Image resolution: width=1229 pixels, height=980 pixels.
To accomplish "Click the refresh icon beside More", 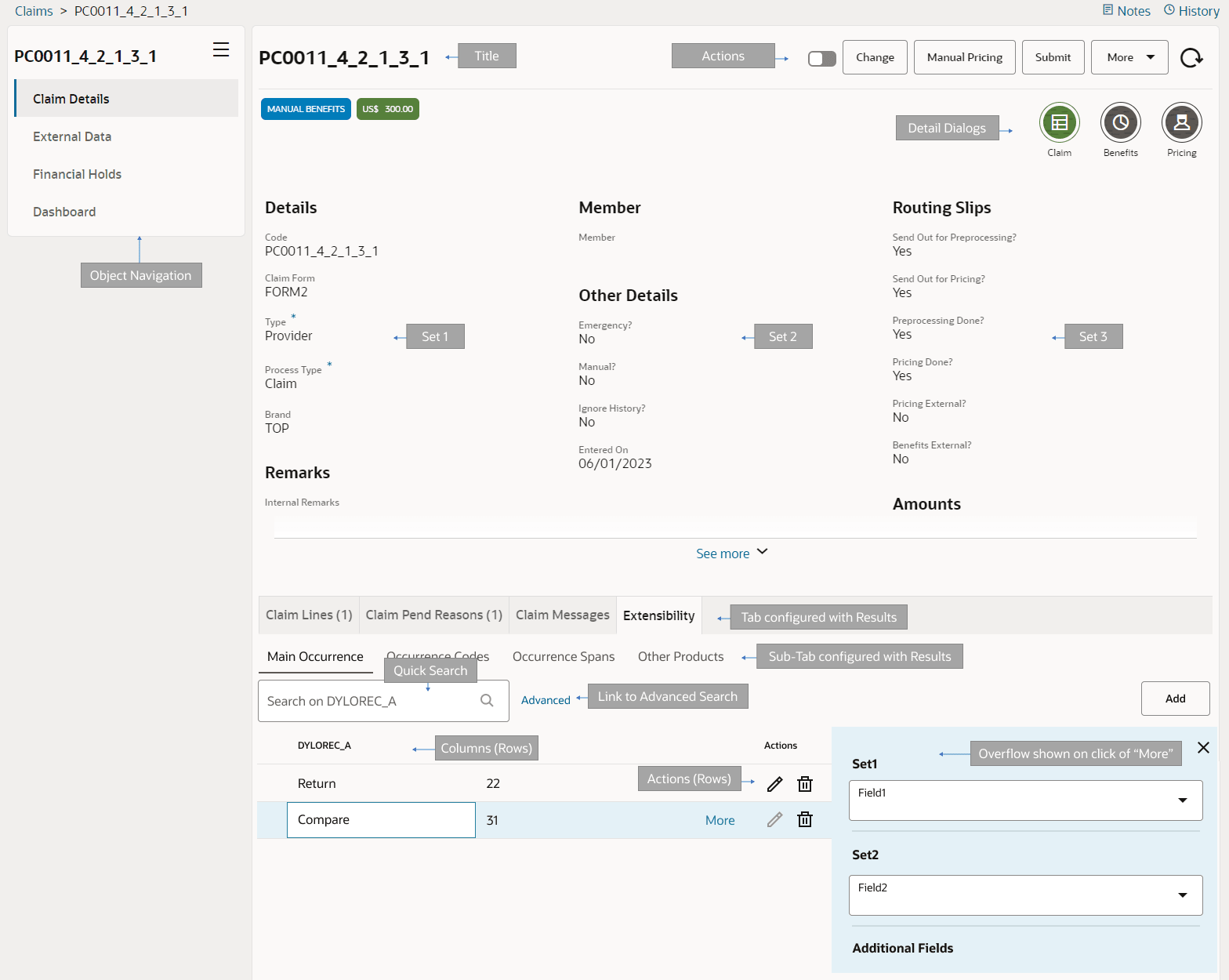I will tap(1191, 57).
